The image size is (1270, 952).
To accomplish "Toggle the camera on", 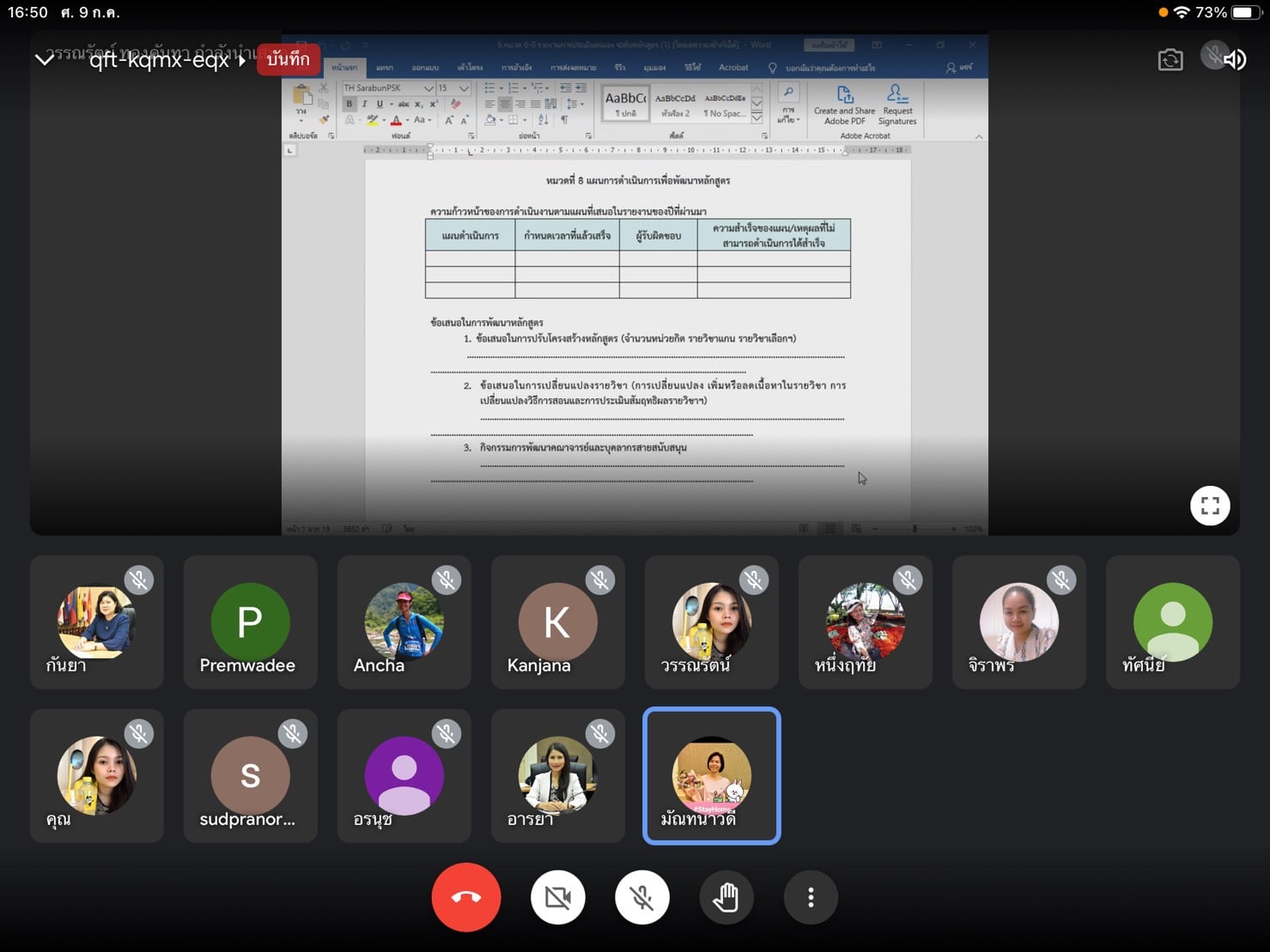I will point(557,898).
